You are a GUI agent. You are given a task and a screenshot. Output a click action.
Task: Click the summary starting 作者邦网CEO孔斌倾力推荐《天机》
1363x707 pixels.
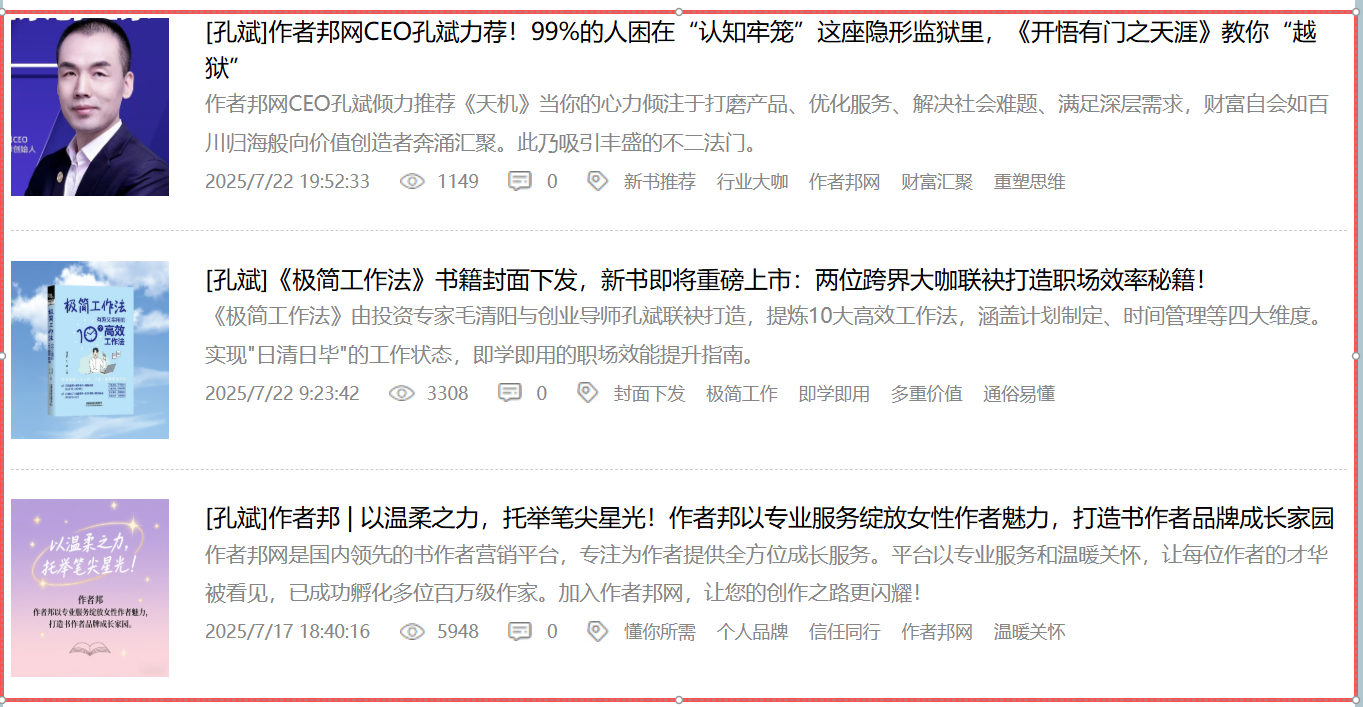pos(767,123)
